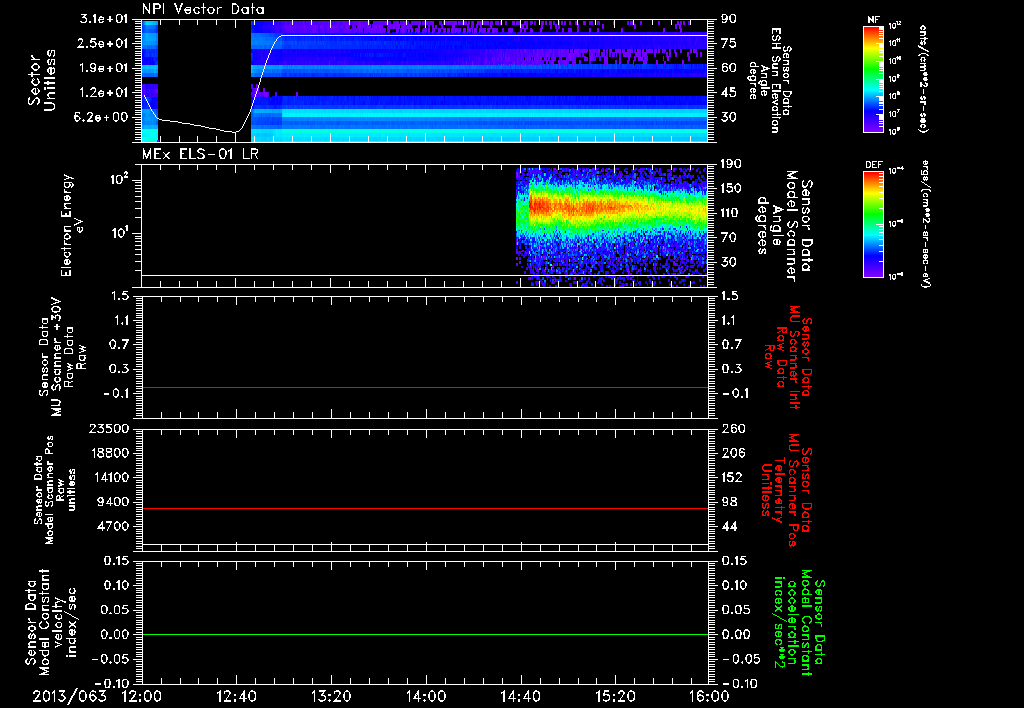Click the 206 telemetry tick value
The height and width of the screenshot is (708, 1024).
point(732,453)
